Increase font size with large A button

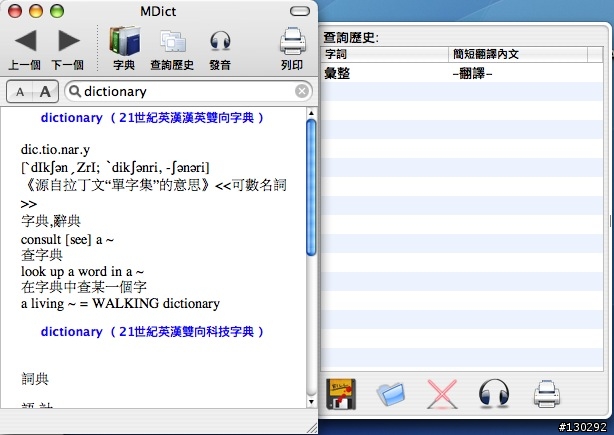tap(45, 92)
